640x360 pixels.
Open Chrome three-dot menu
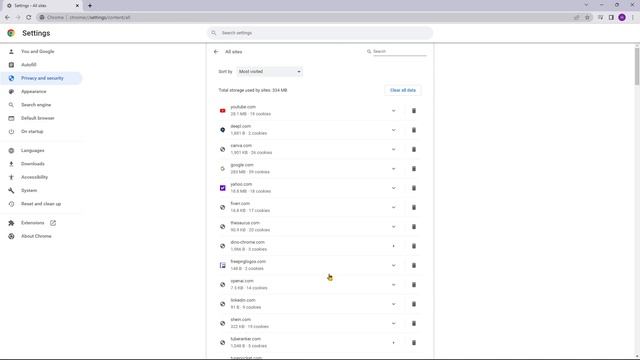(x=633, y=18)
